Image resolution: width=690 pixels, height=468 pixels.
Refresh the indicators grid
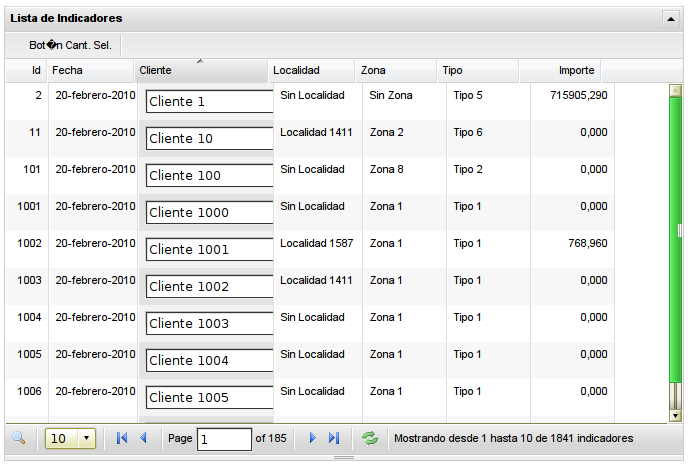pyautogui.click(x=370, y=438)
